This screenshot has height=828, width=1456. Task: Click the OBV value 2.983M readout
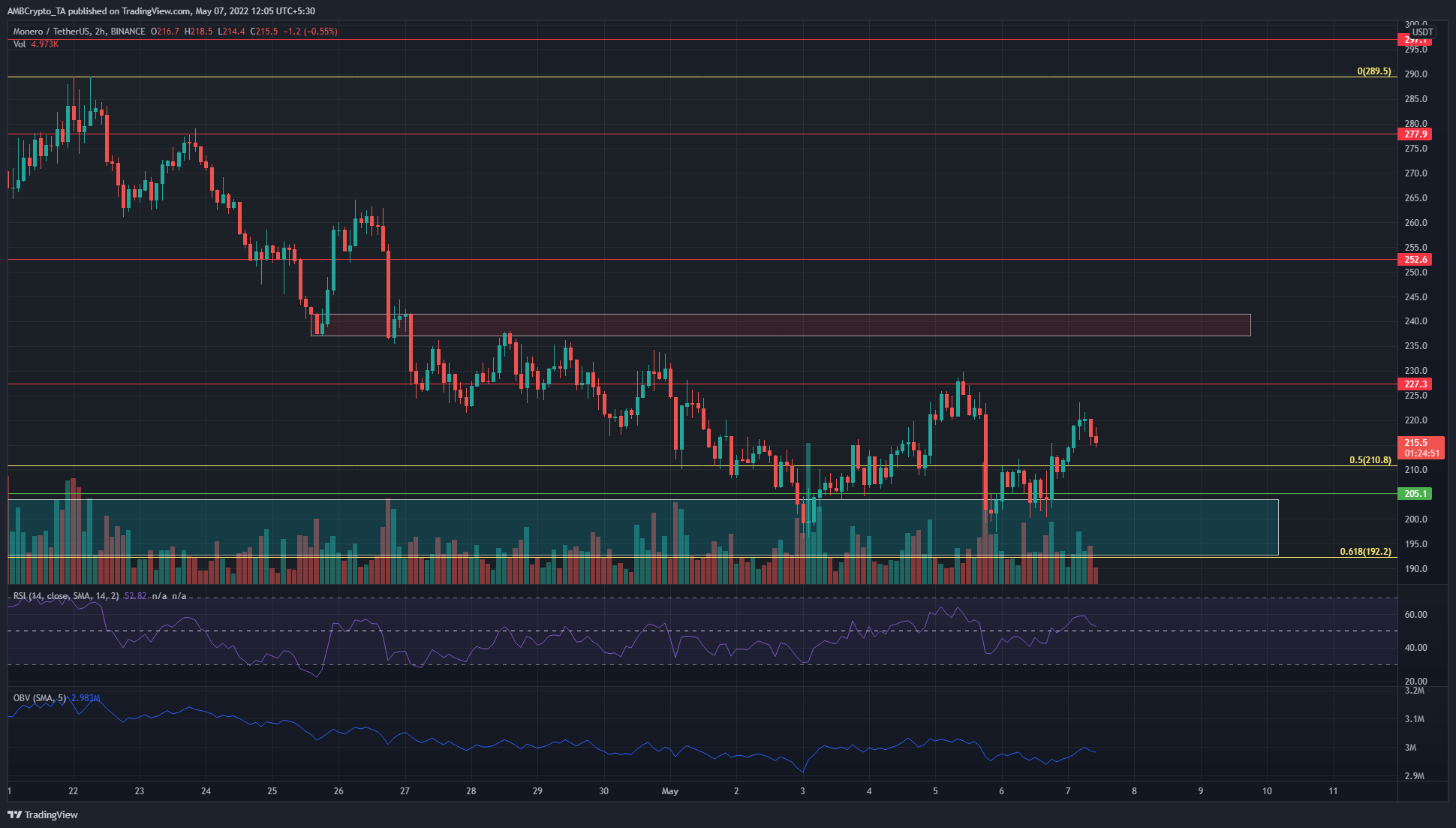86,698
